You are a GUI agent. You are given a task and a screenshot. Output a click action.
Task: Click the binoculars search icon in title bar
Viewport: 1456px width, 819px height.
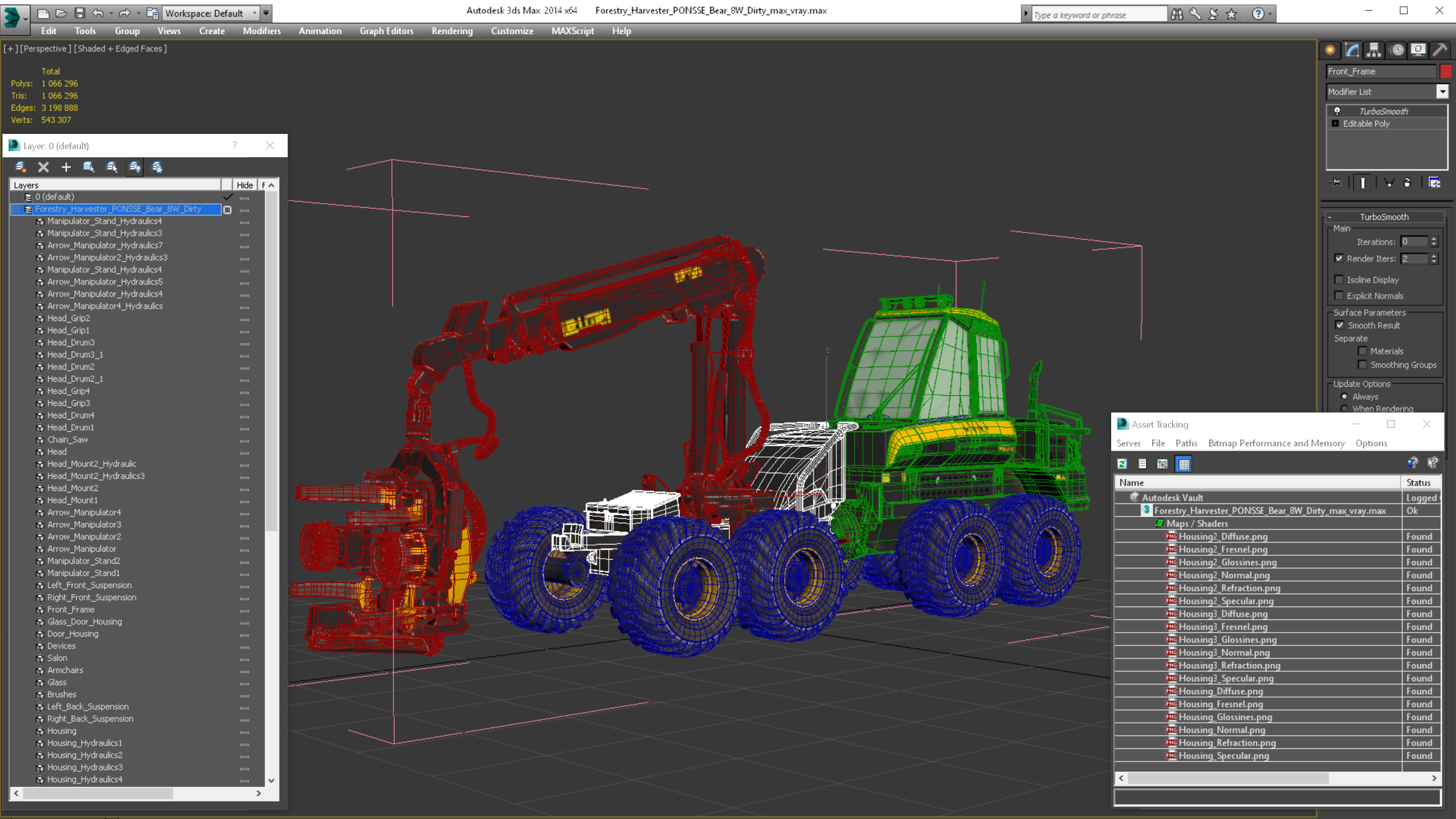click(x=1177, y=14)
